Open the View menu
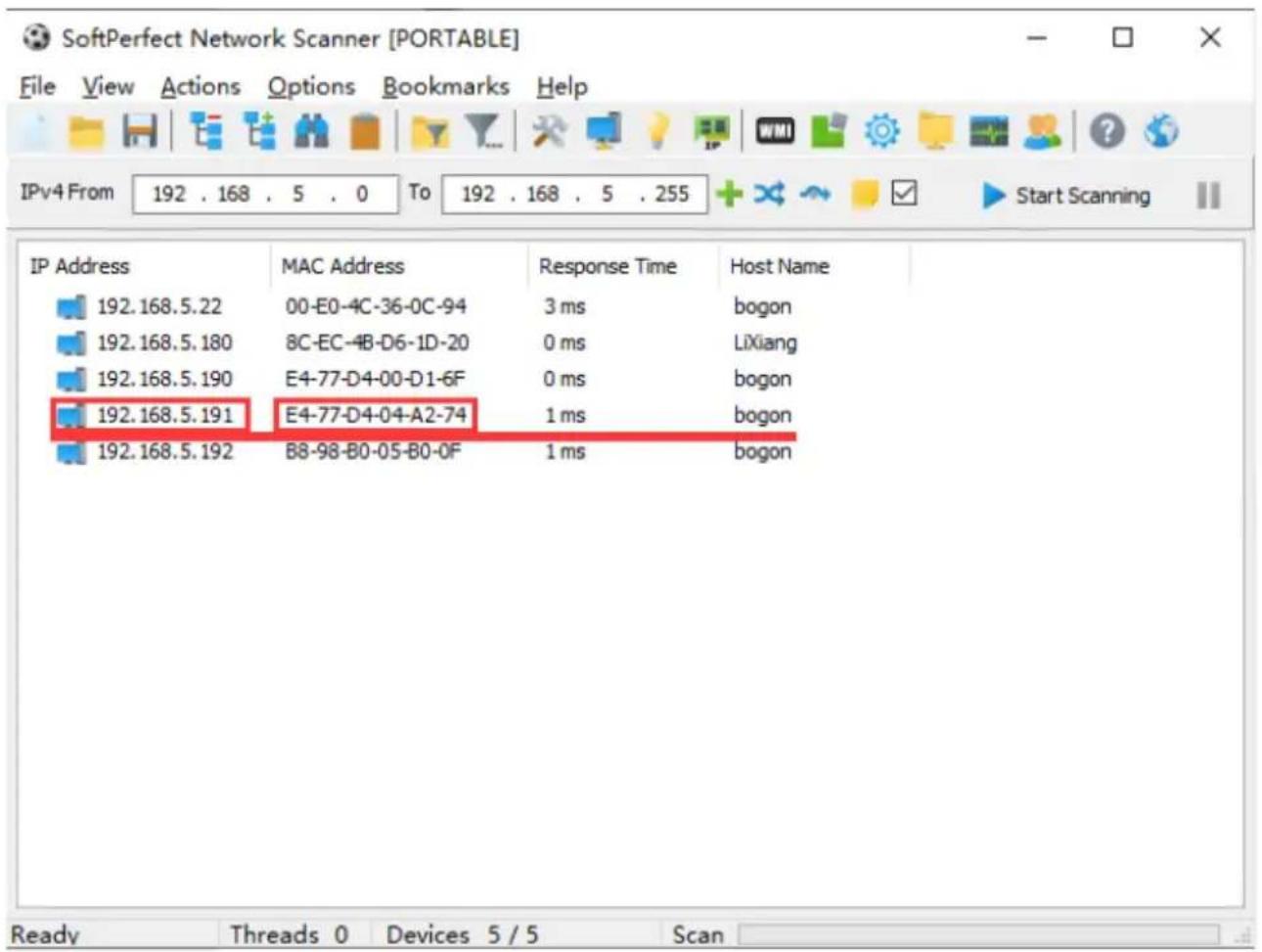 click(x=108, y=86)
